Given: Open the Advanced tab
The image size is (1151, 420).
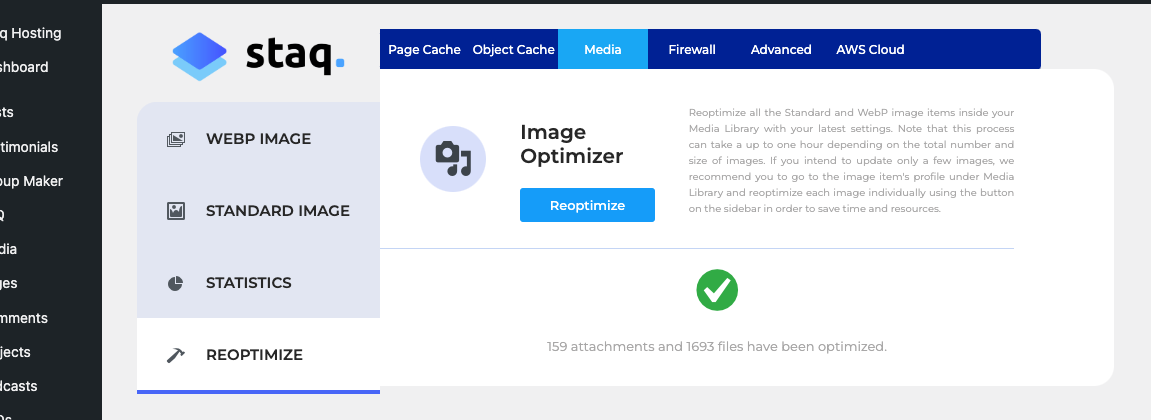Looking at the screenshot, I should [x=781, y=49].
